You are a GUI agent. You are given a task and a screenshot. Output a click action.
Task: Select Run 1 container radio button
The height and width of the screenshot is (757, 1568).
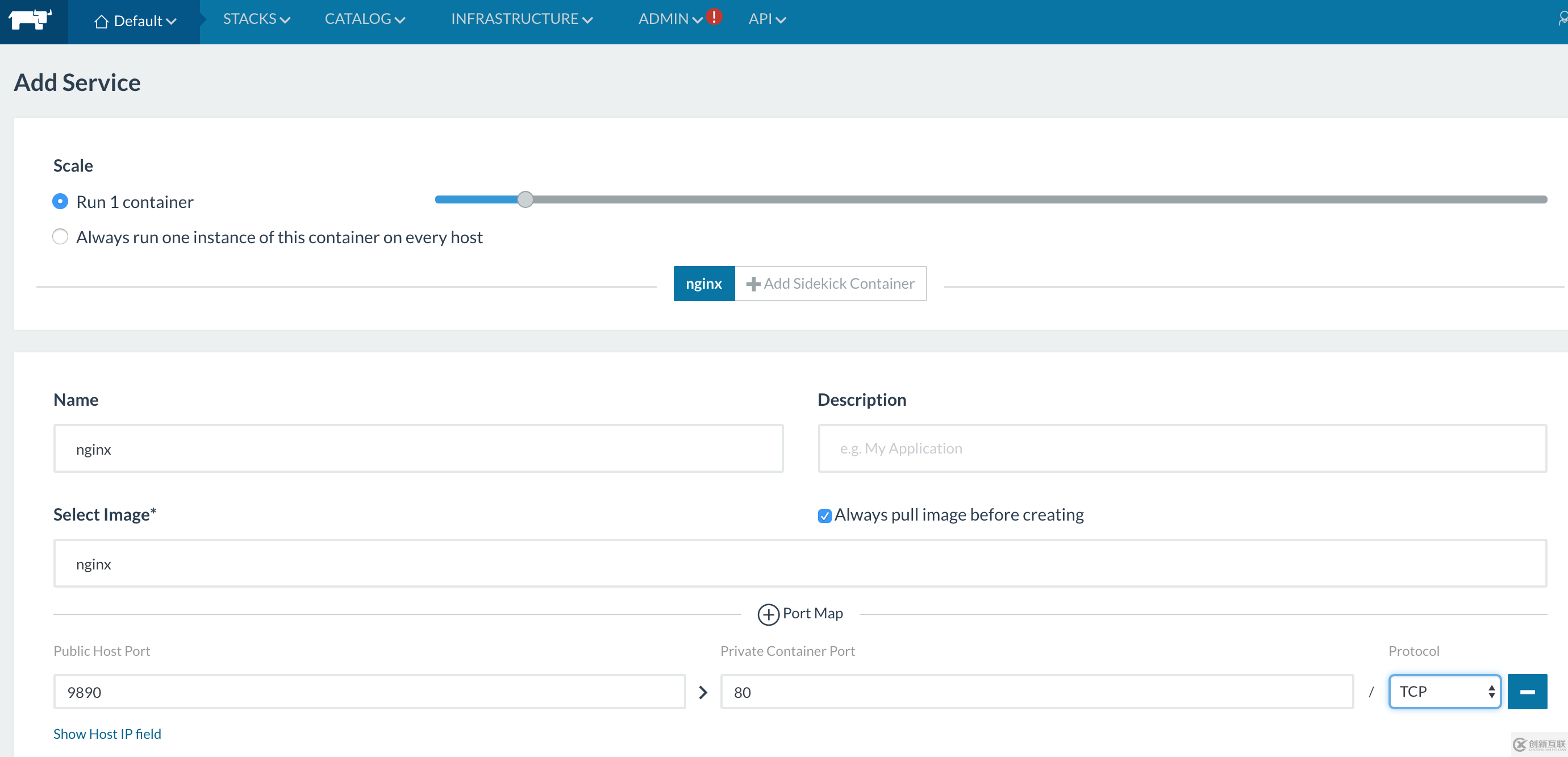pos(60,202)
